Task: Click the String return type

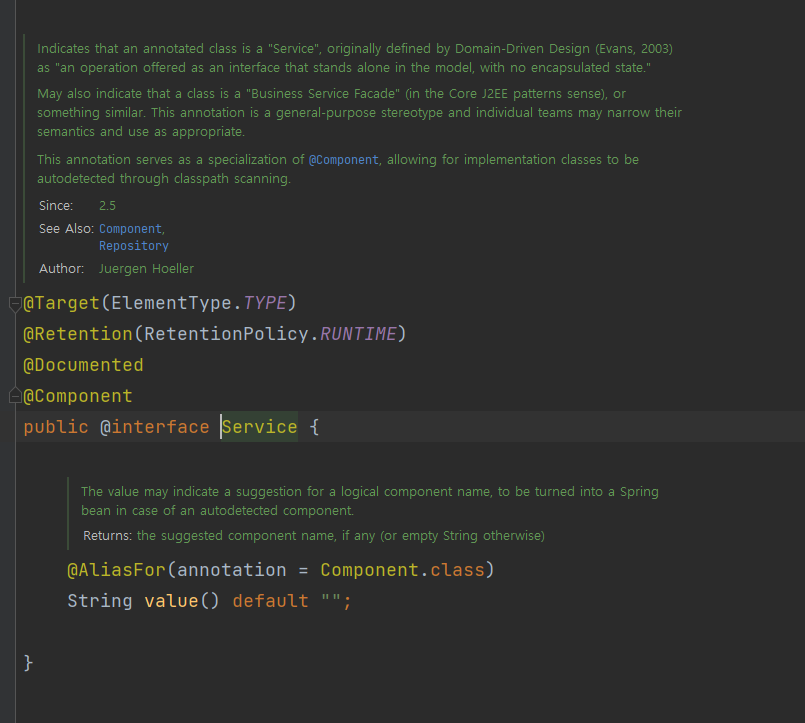Action: pos(100,601)
